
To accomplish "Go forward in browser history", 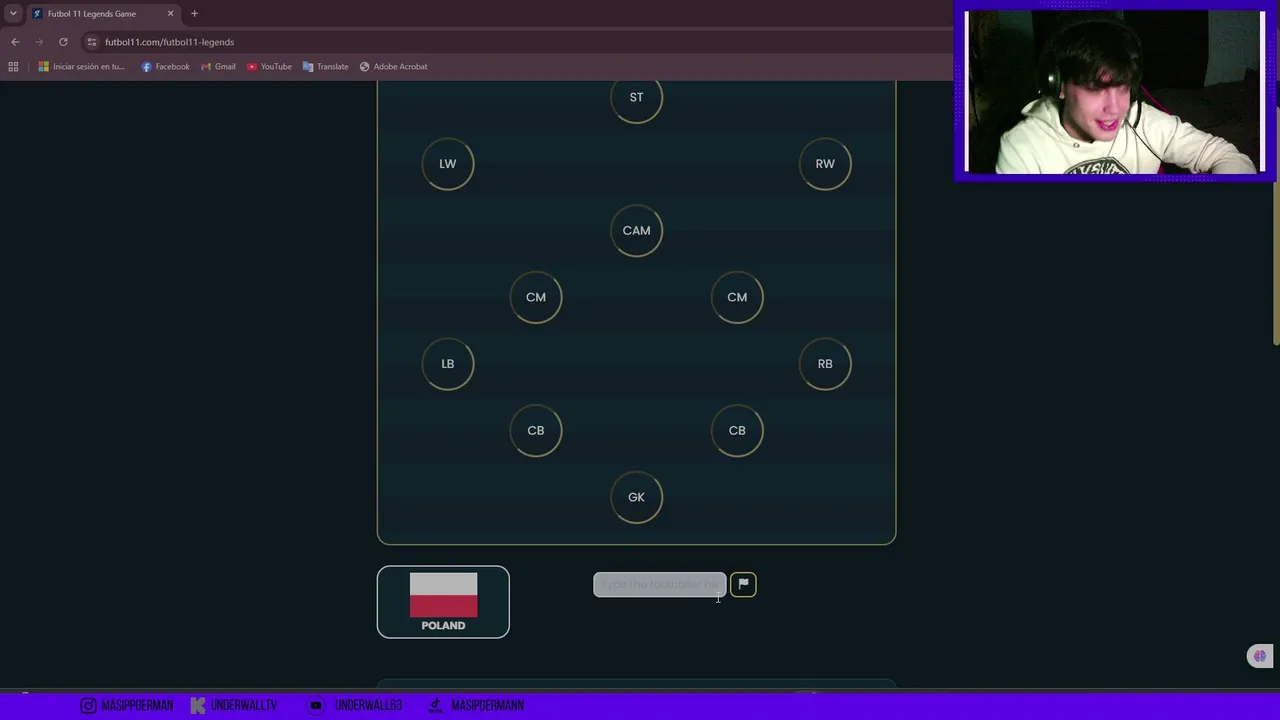I will pos(39,42).
